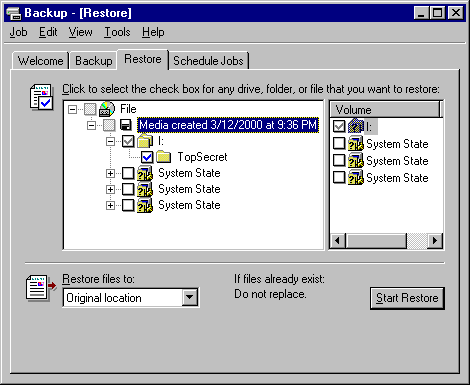Expand the first System State node
The image size is (470, 385).
(x=110, y=173)
